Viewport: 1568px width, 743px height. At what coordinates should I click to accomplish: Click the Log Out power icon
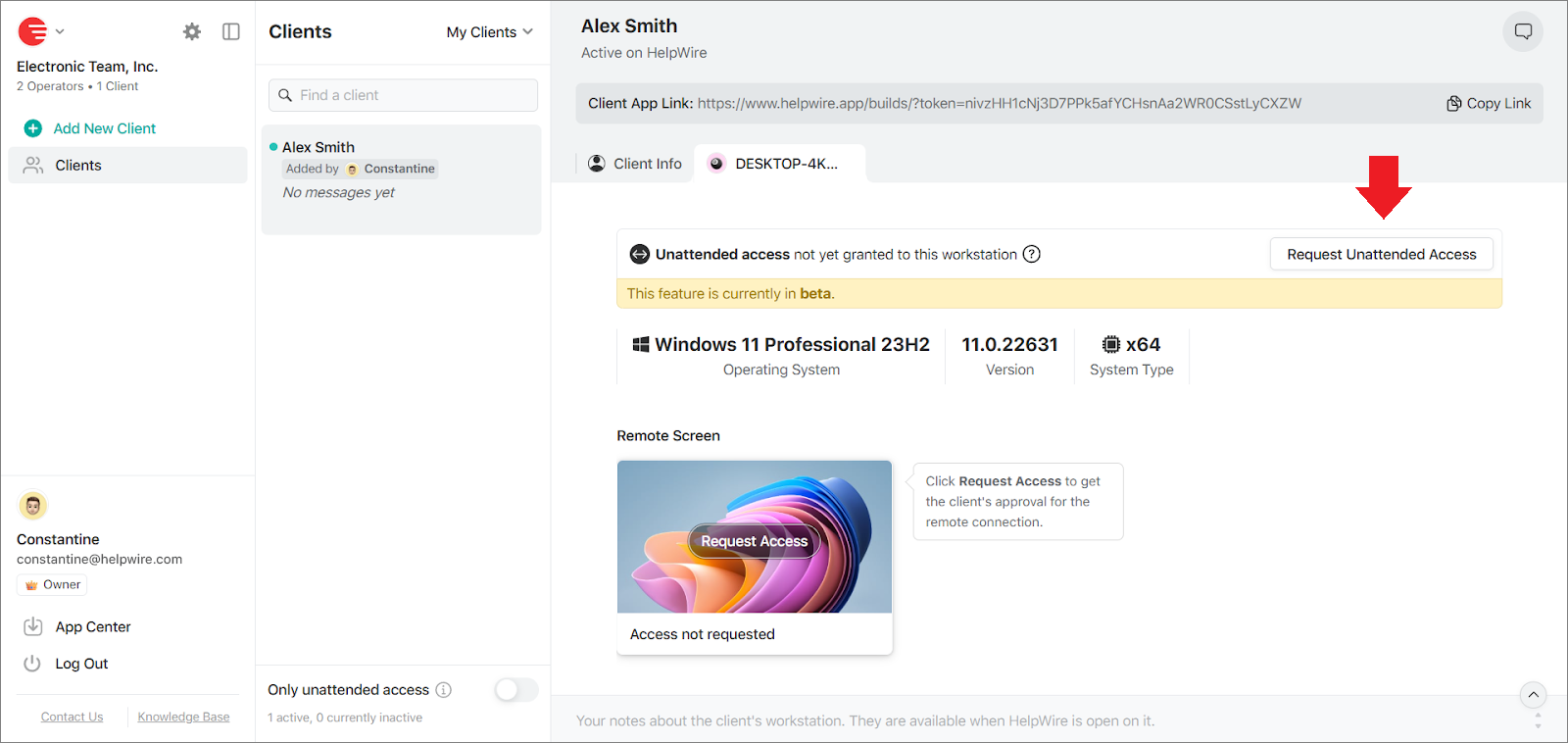[32, 664]
